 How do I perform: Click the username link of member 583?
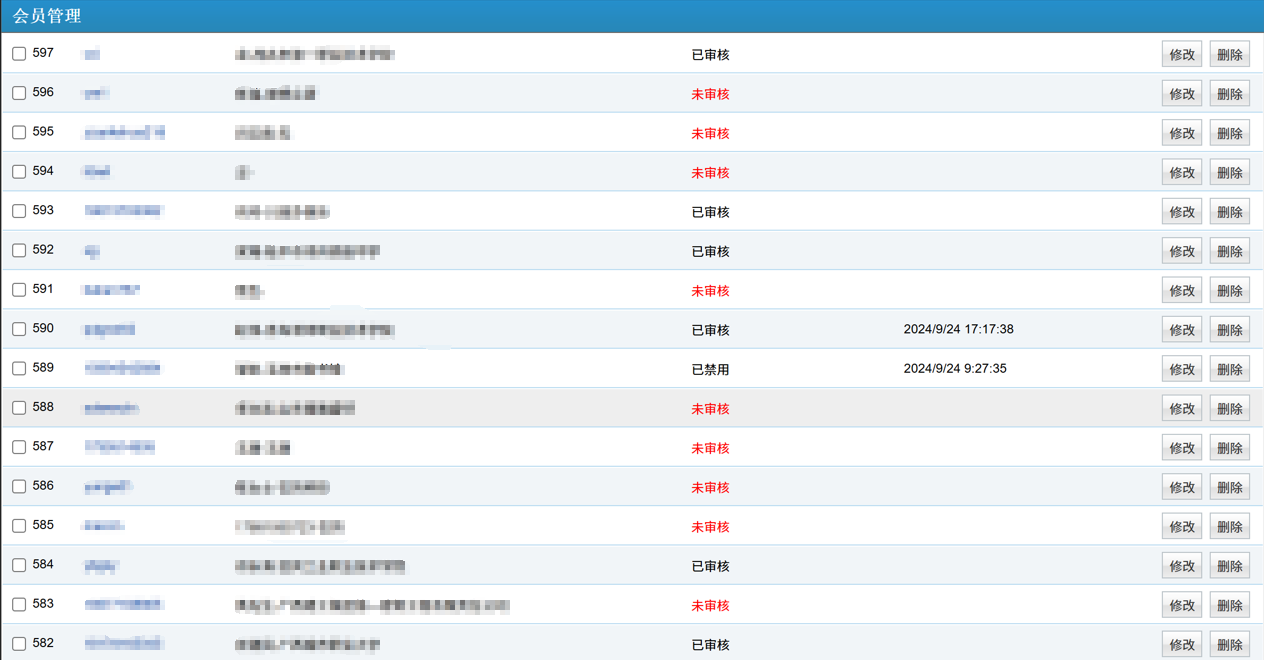(124, 605)
